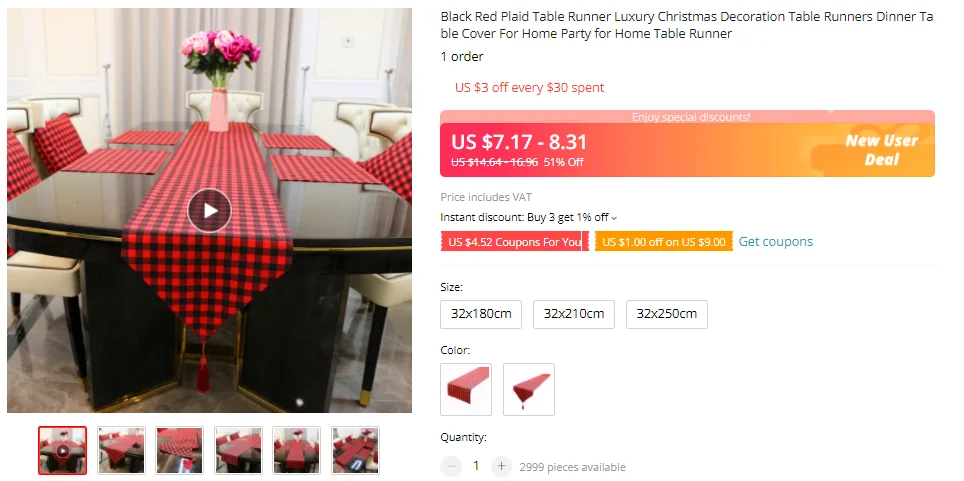Select the 32x180cm size option

(481, 314)
